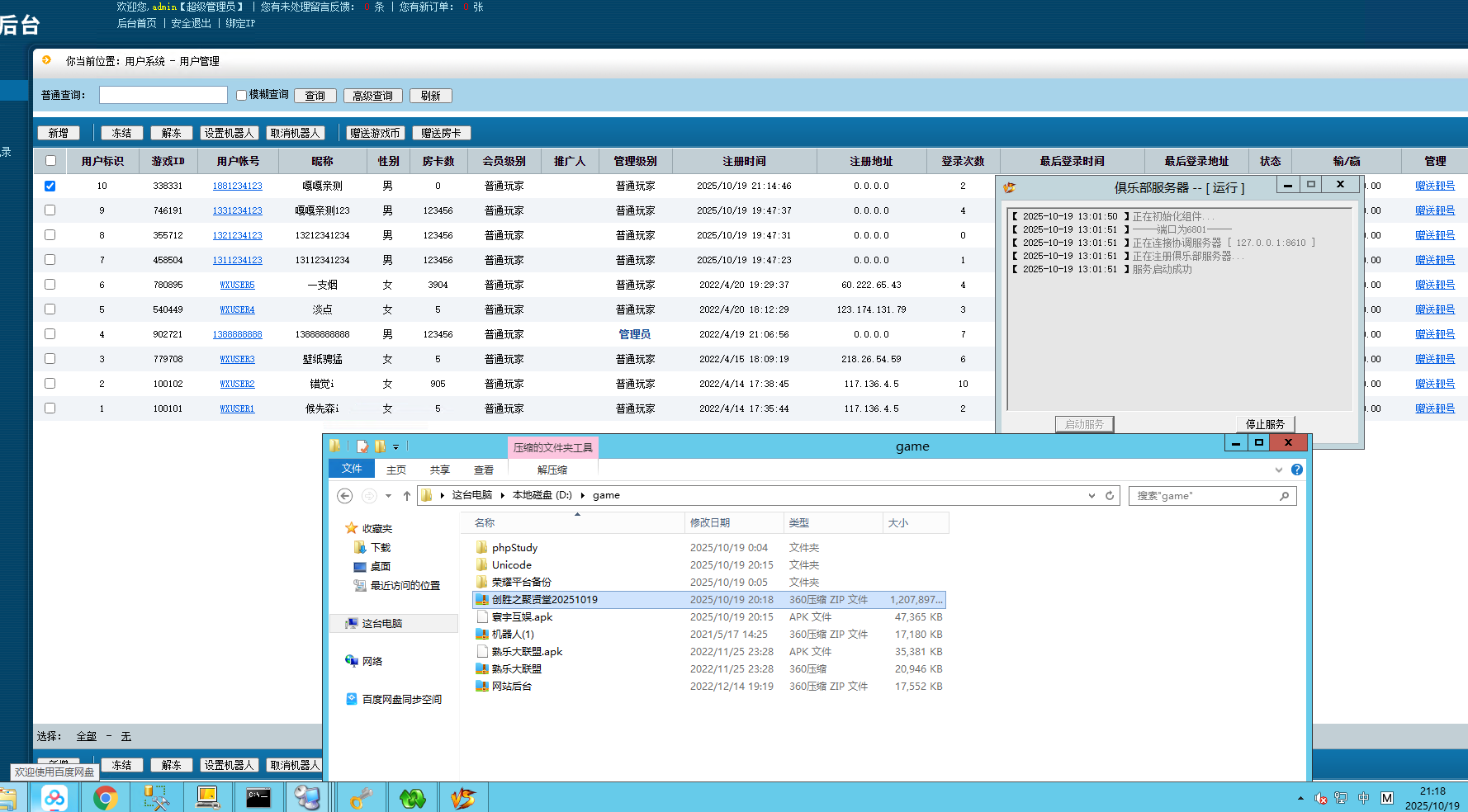Show hidden system tray icons
Image resolution: width=1468 pixels, height=812 pixels.
(x=1300, y=798)
